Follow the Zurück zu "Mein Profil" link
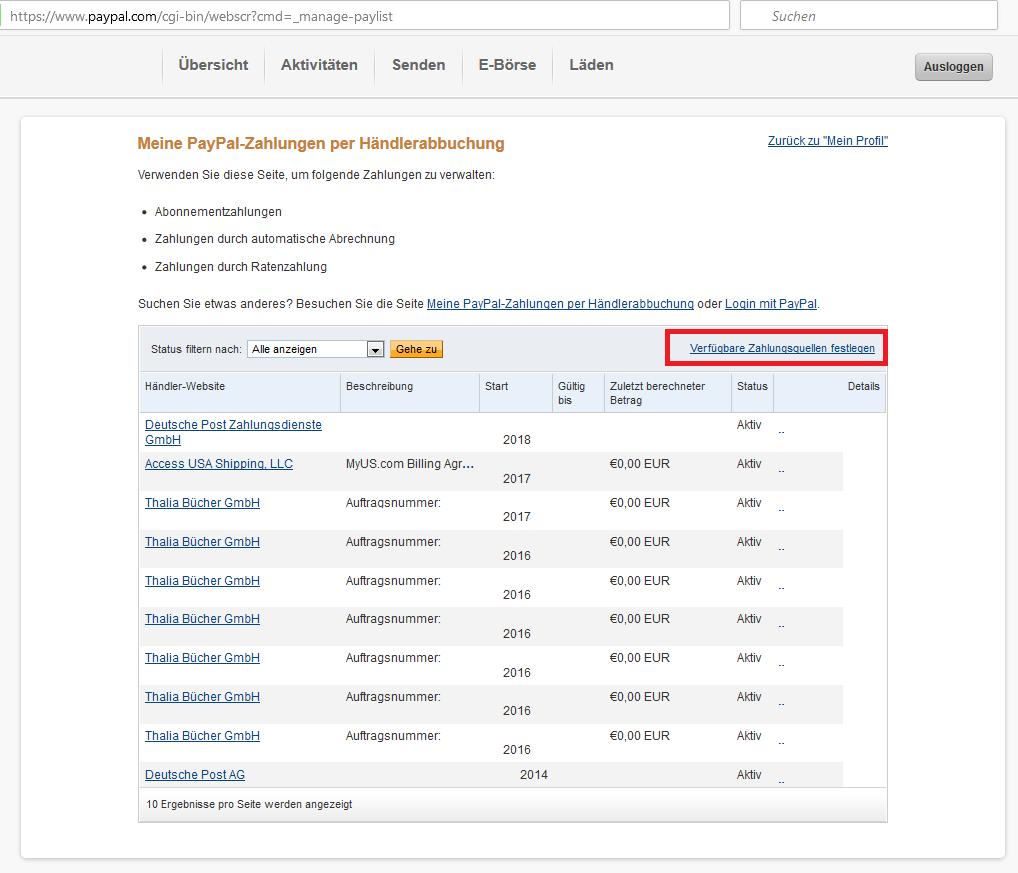 (x=827, y=141)
